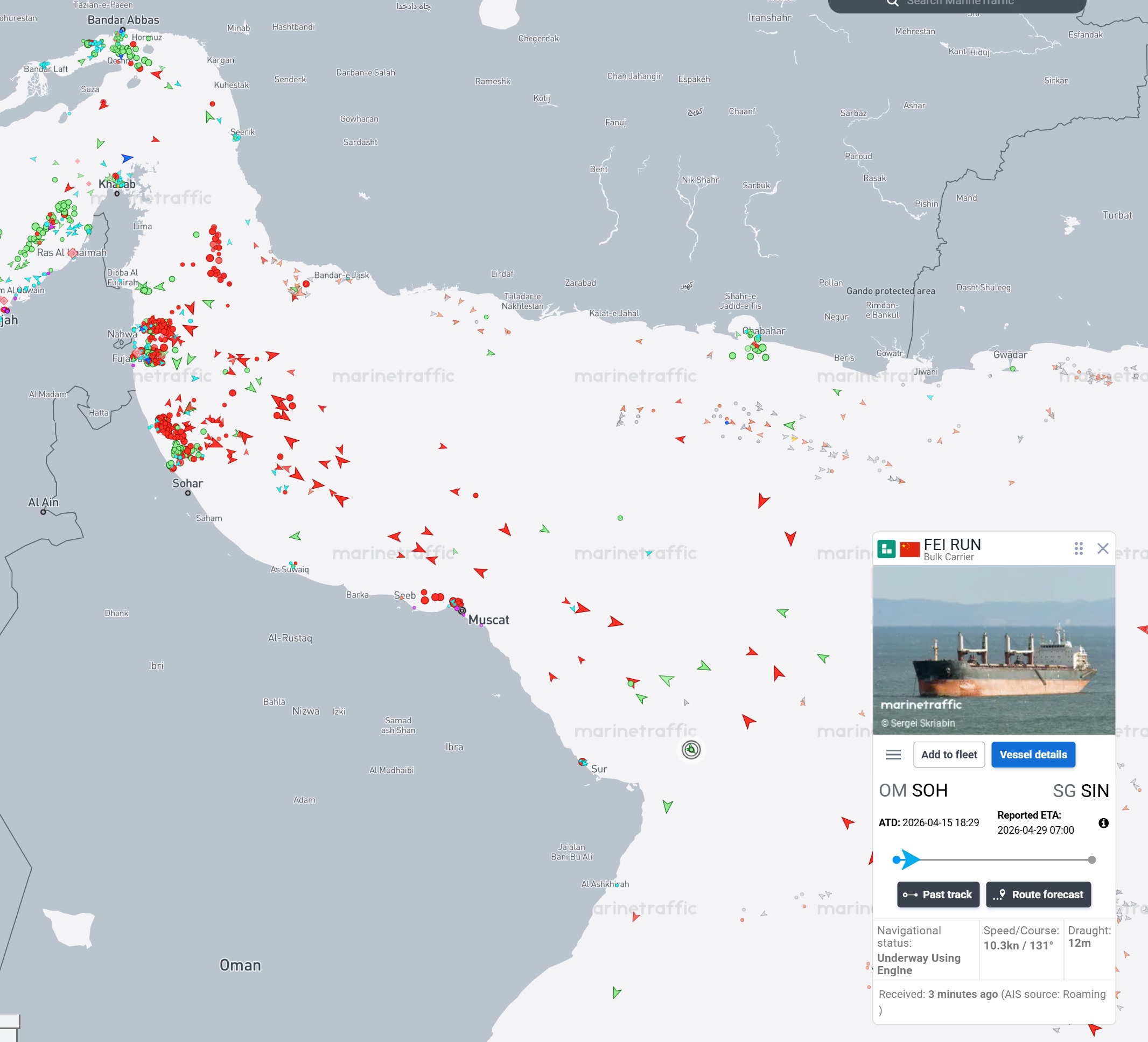This screenshot has height=1042, width=1148.
Task: Click the six-dot drag handle in vessel popup
Action: coord(1078,548)
